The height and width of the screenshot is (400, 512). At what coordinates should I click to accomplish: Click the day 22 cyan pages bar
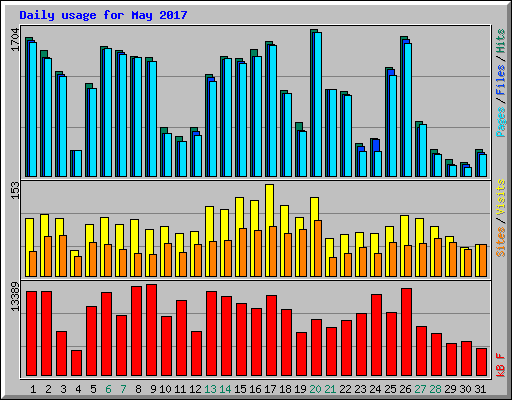(x=348, y=136)
